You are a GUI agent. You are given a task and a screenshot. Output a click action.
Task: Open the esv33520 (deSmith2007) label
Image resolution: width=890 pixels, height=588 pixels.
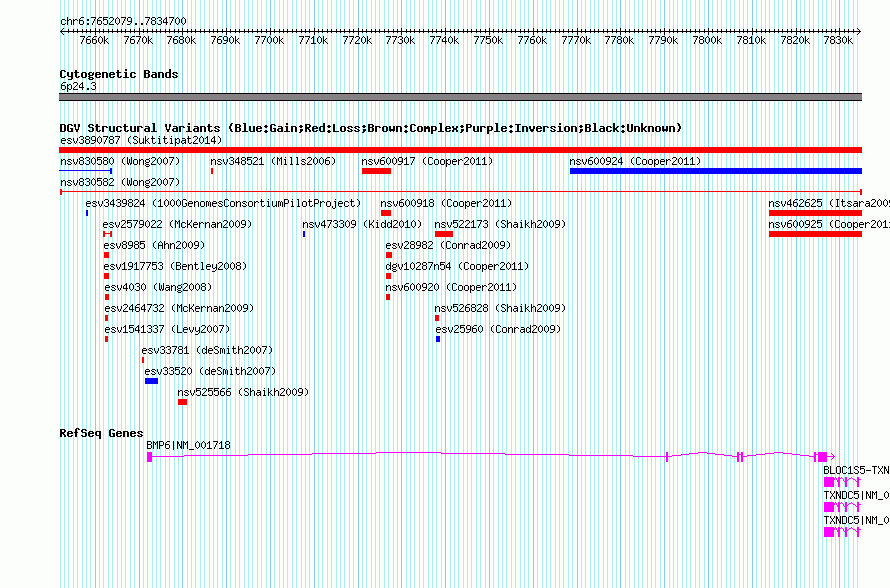click(x=210, y=371)
